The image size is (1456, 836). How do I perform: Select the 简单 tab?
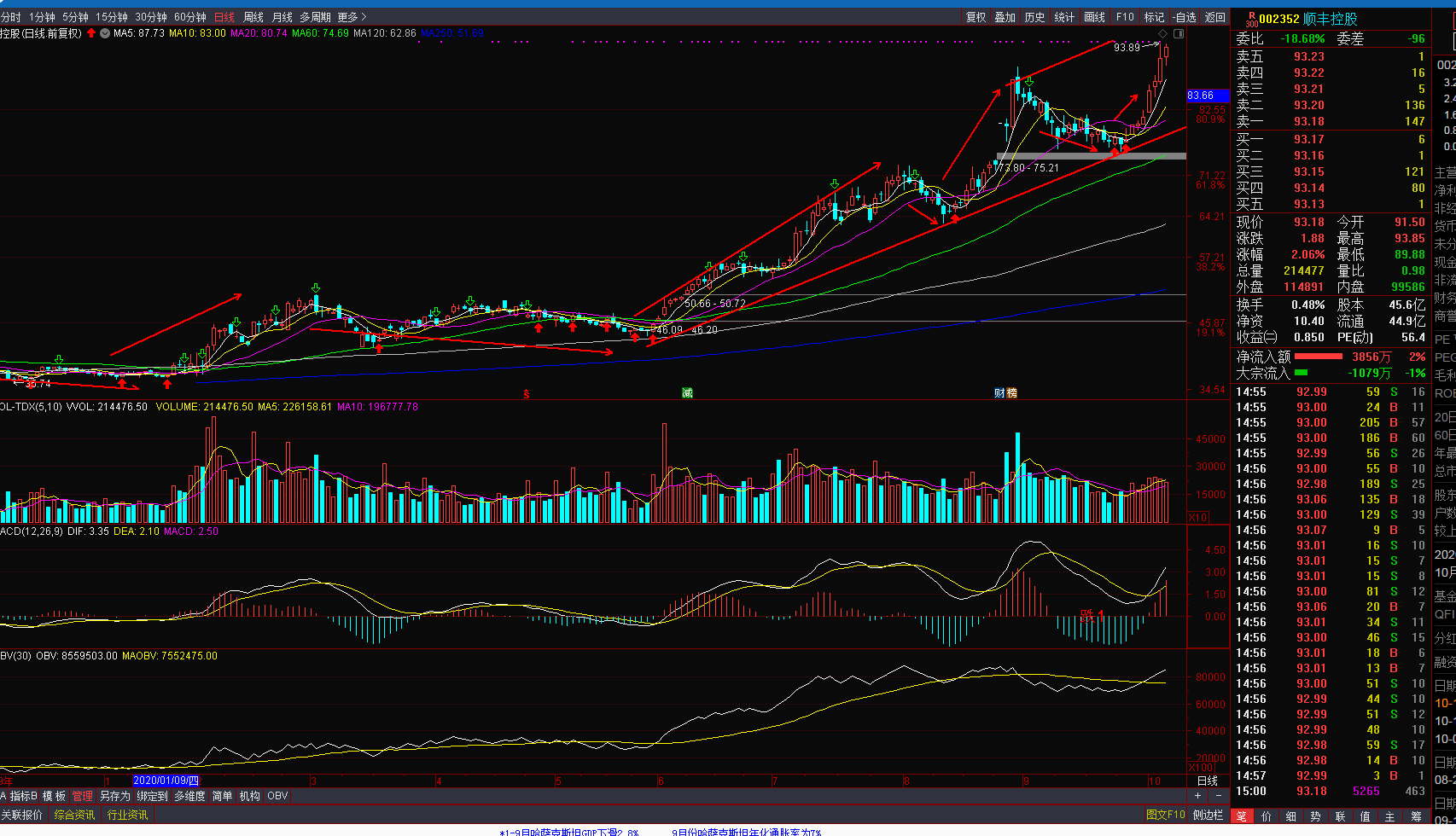point(222,796)
